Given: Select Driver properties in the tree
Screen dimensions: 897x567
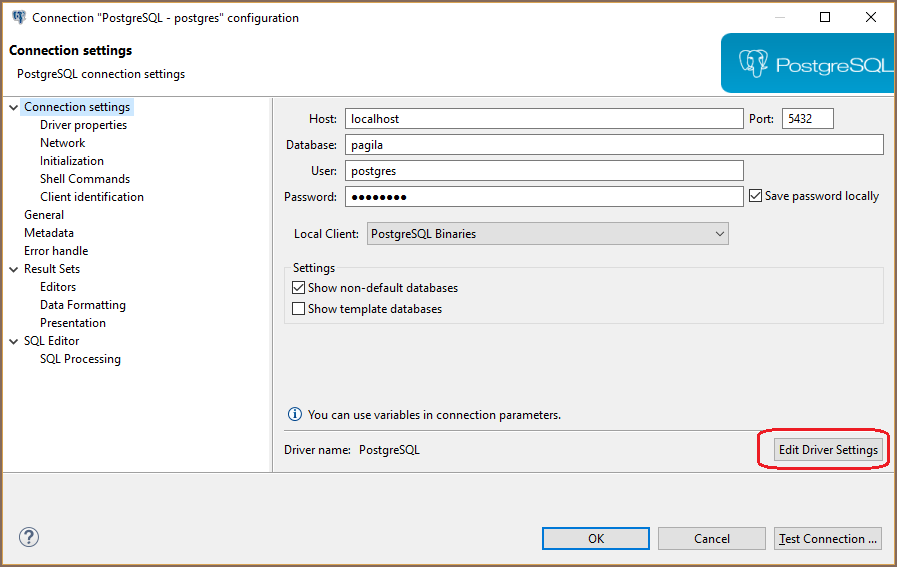Looking at the screenshot, I should point(83,125).
